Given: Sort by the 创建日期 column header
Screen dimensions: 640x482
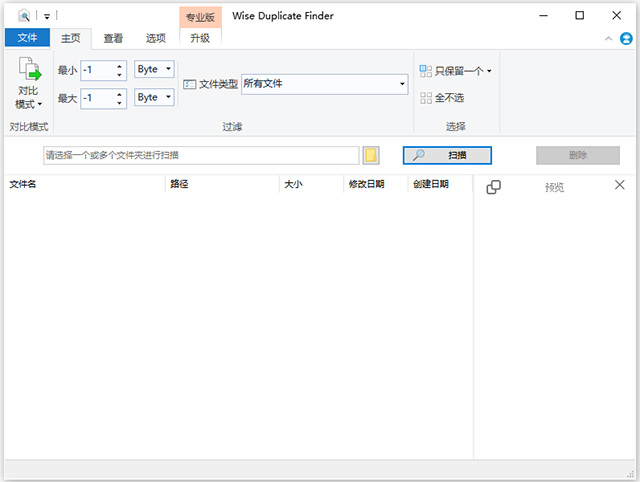Looking at the screenshot, I should coord(440,184).
